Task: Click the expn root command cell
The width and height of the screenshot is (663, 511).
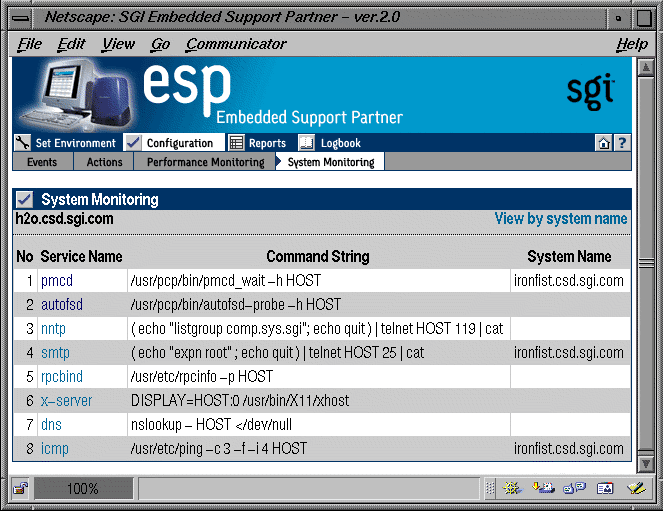Action: pyautogui.click(x=319, y=353)
